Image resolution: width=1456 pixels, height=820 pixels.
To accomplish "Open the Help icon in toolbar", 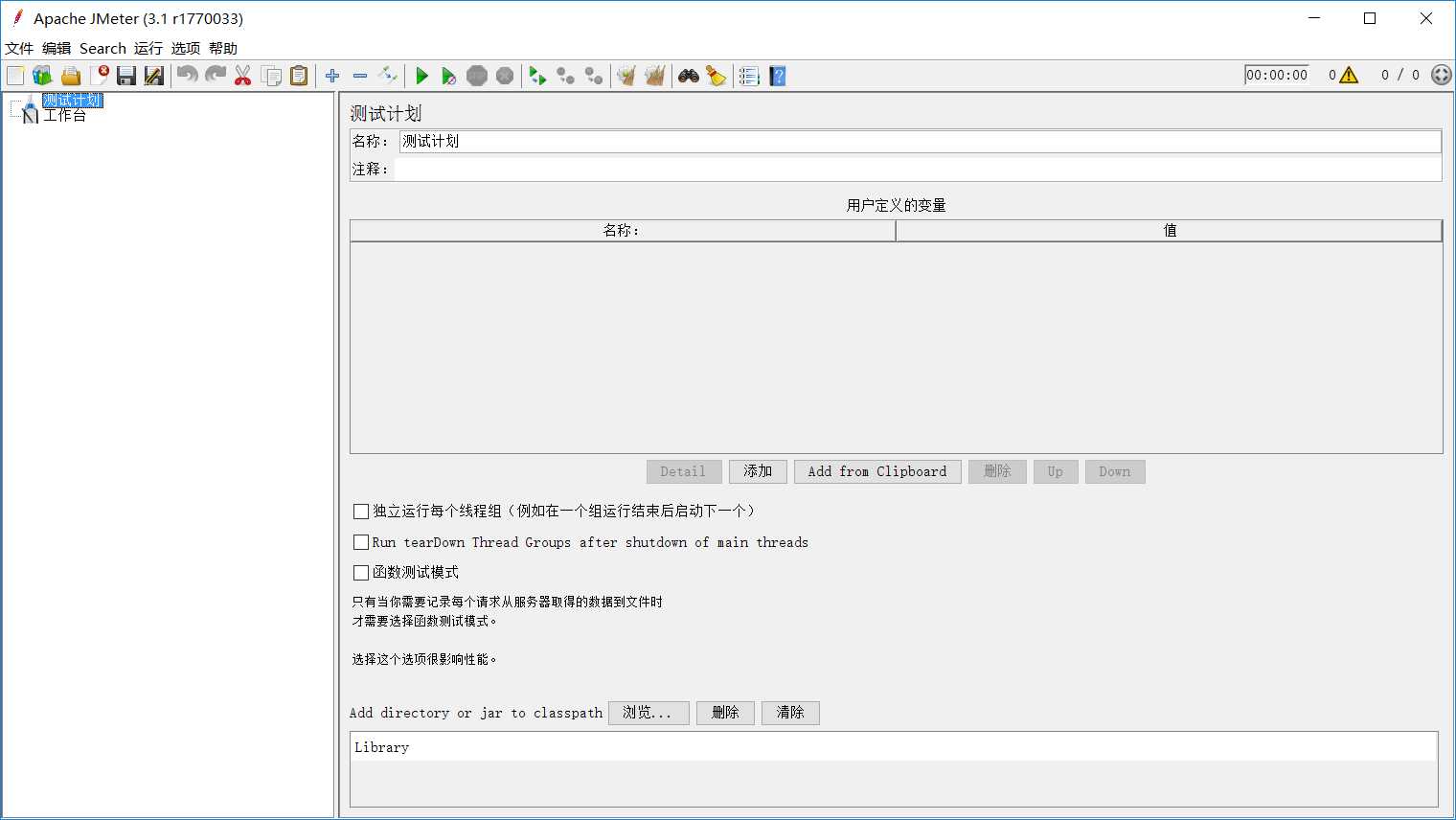I will 778,76.
